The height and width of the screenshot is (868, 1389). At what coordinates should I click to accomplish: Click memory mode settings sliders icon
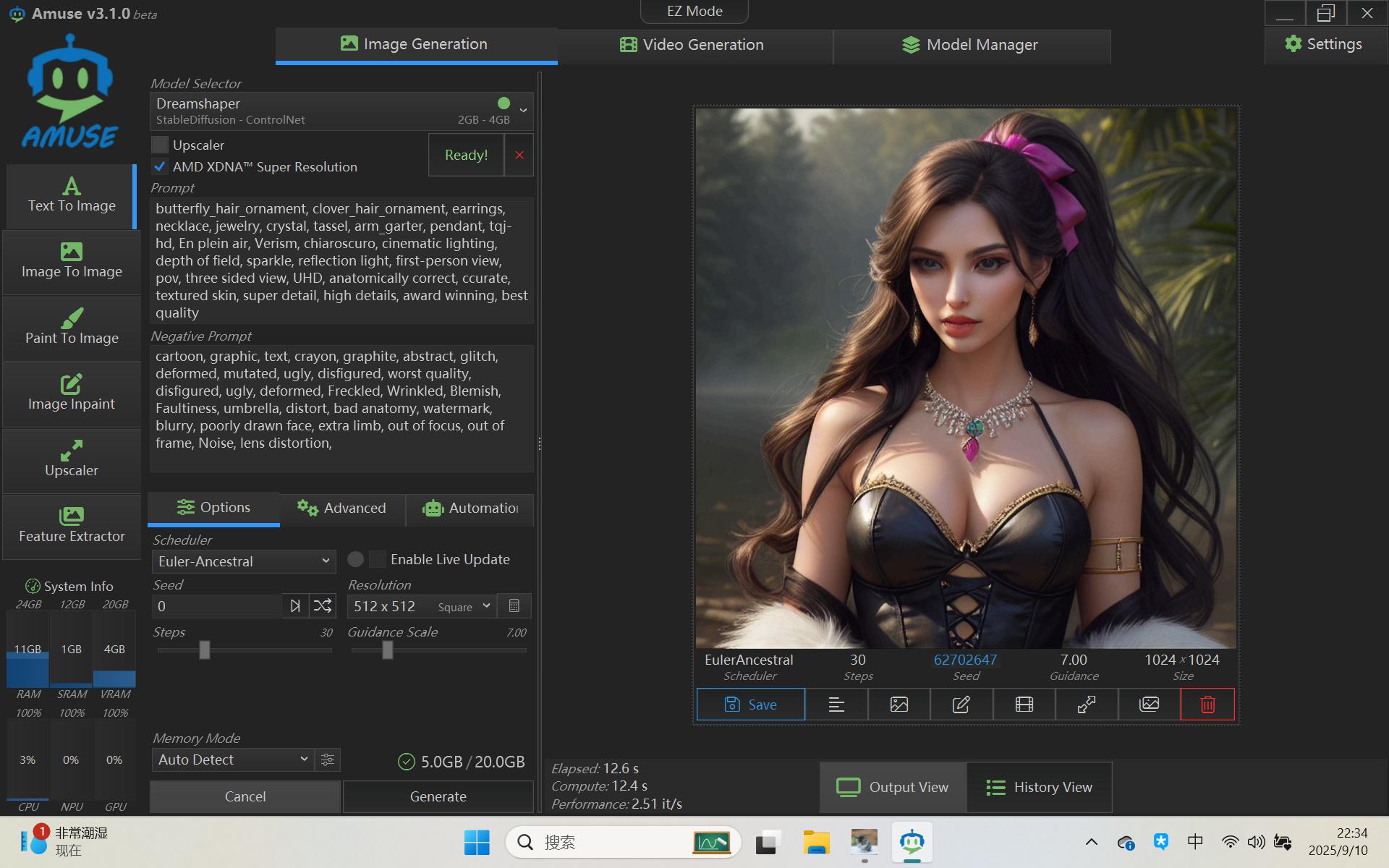tap(328, 759)
